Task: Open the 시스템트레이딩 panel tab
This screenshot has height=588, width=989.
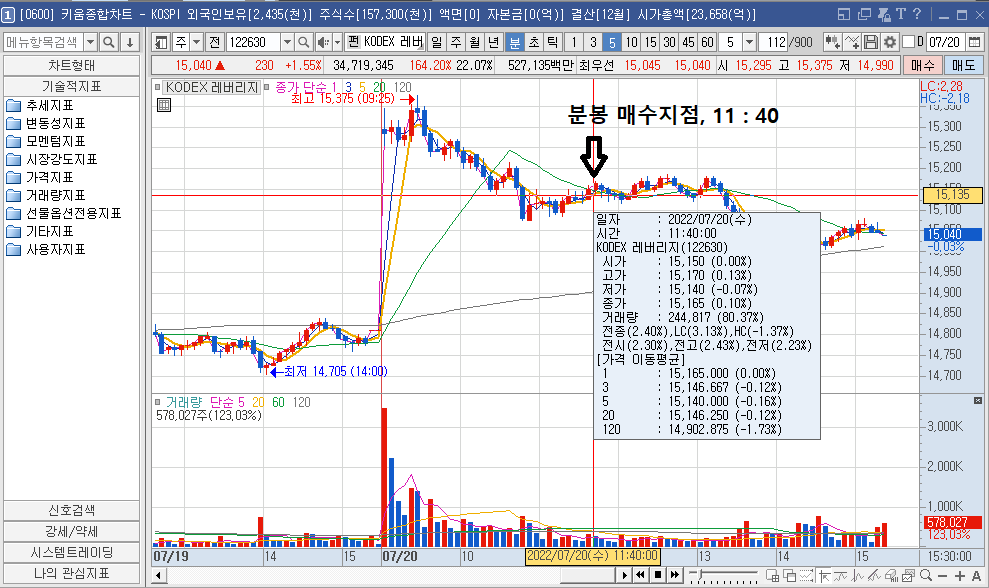Action: click(71, 552)
